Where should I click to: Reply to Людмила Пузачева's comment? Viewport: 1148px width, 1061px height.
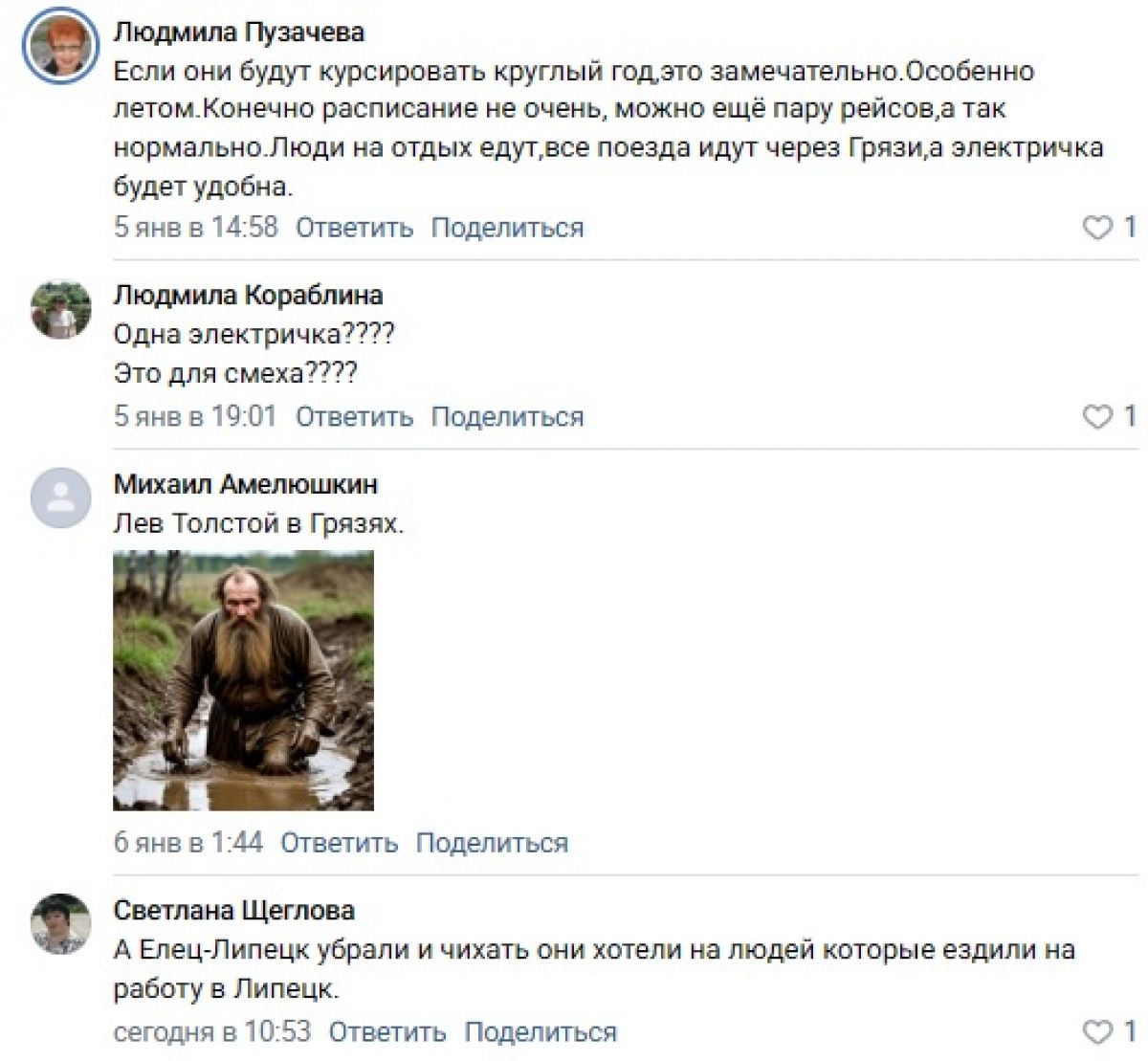pos(354,228)
